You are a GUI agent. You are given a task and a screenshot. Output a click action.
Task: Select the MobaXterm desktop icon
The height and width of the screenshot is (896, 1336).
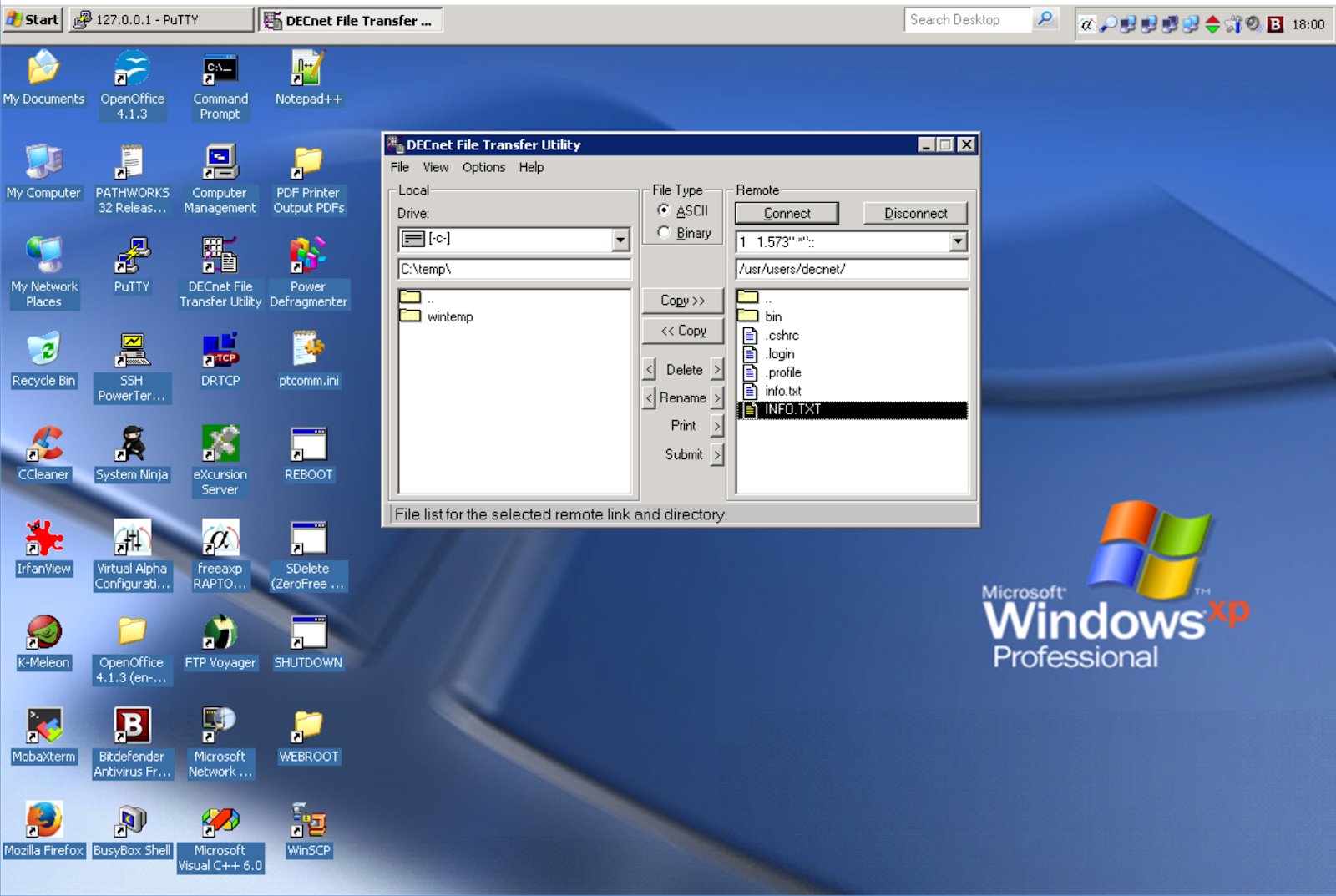coord(44,736)
